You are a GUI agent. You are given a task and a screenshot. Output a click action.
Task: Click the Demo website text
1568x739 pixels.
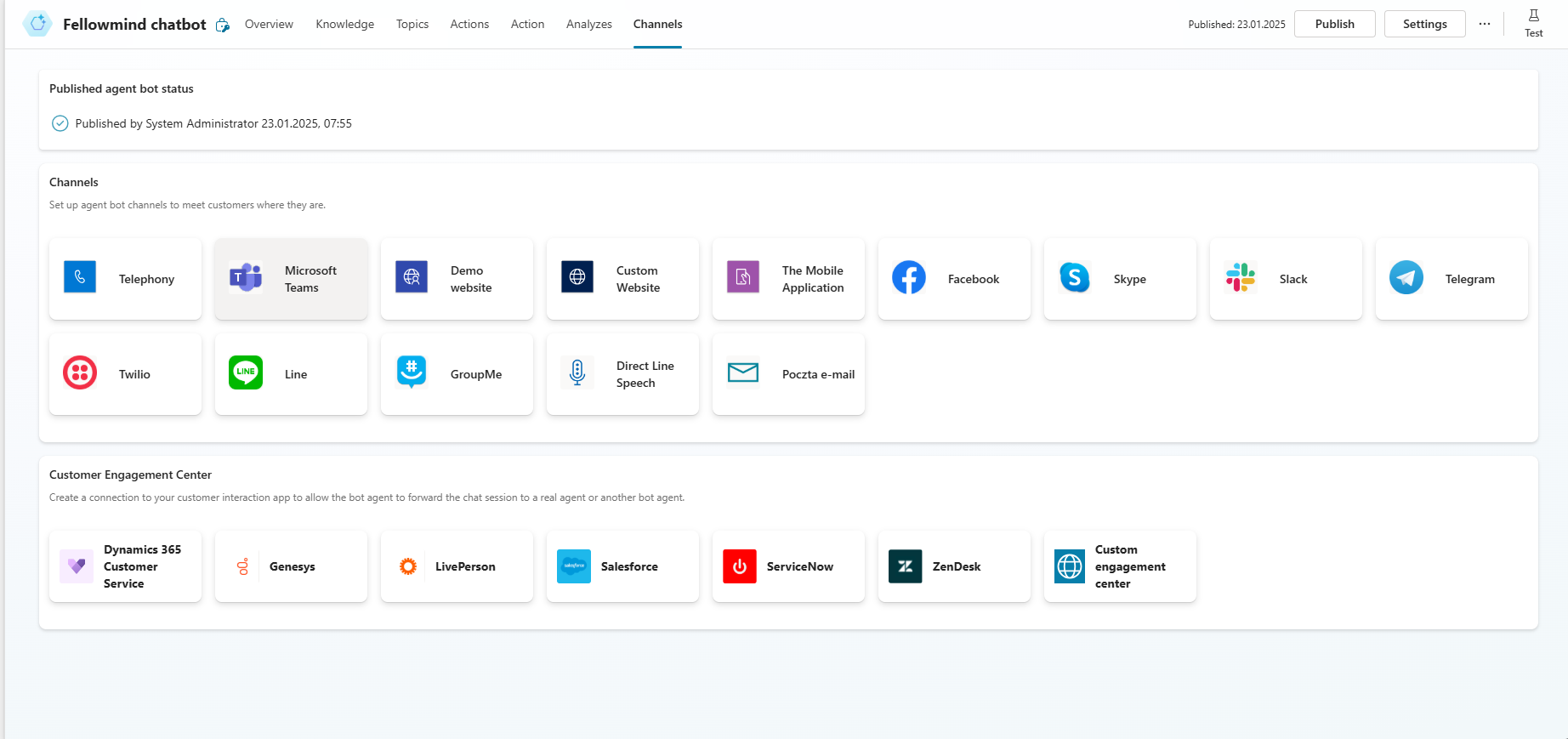471,279
